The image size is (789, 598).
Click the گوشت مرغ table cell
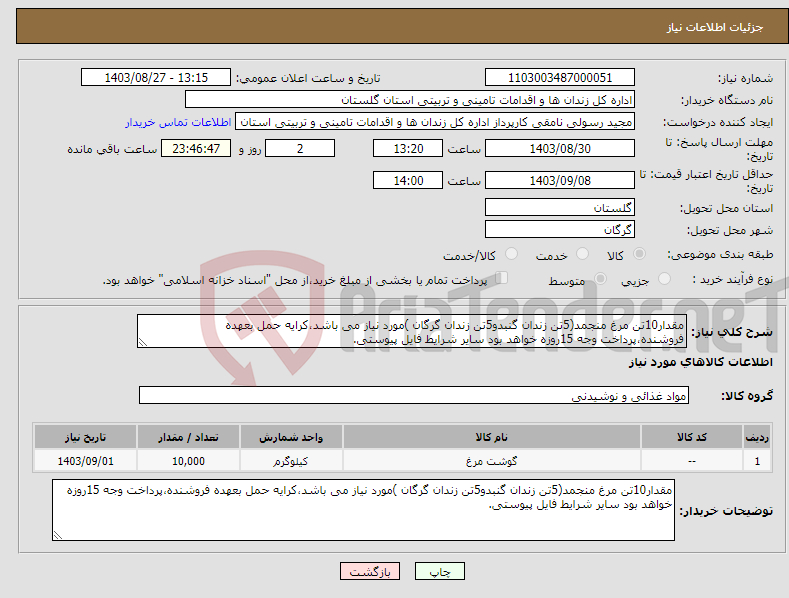[492, 461]
